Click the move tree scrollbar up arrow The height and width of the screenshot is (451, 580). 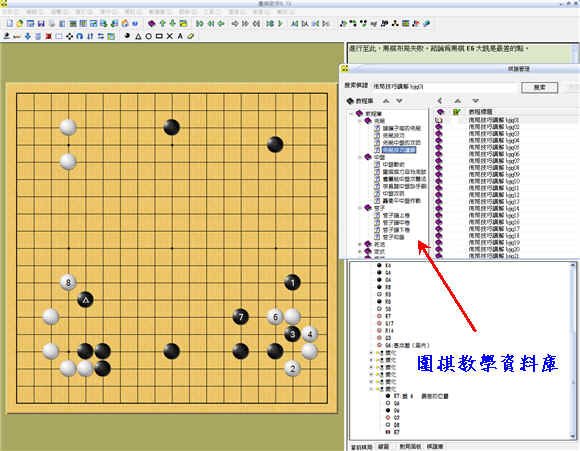tap(573, 265)
